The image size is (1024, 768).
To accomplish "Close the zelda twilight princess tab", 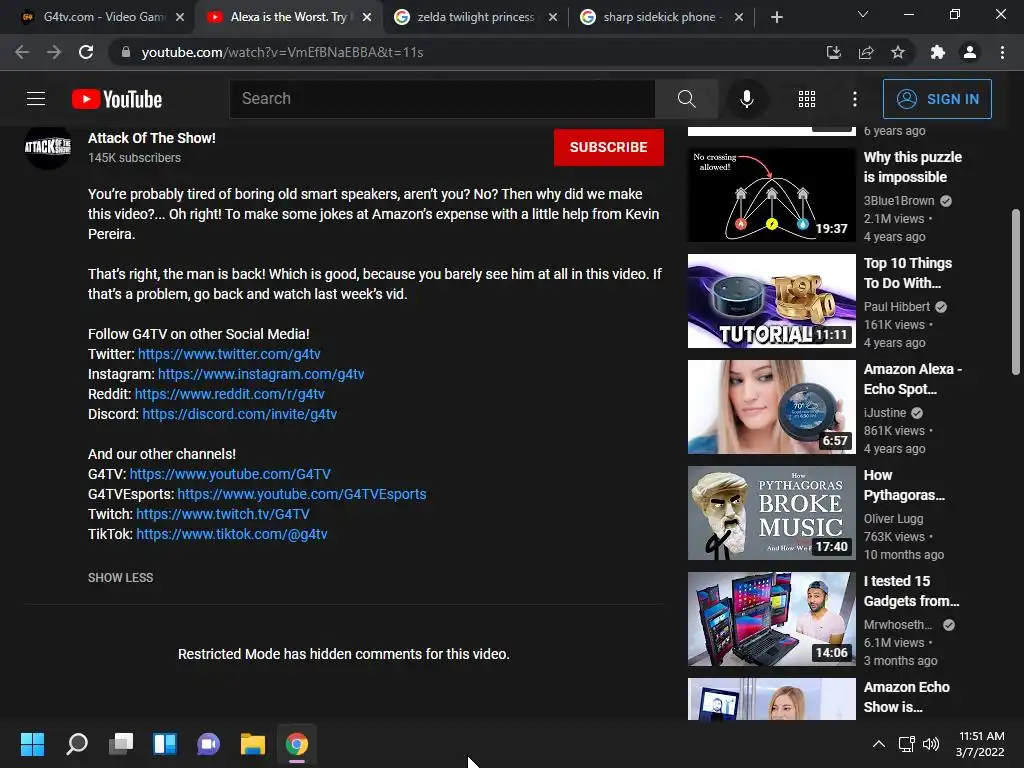I will pyautogui.click(x=553, y=17).
